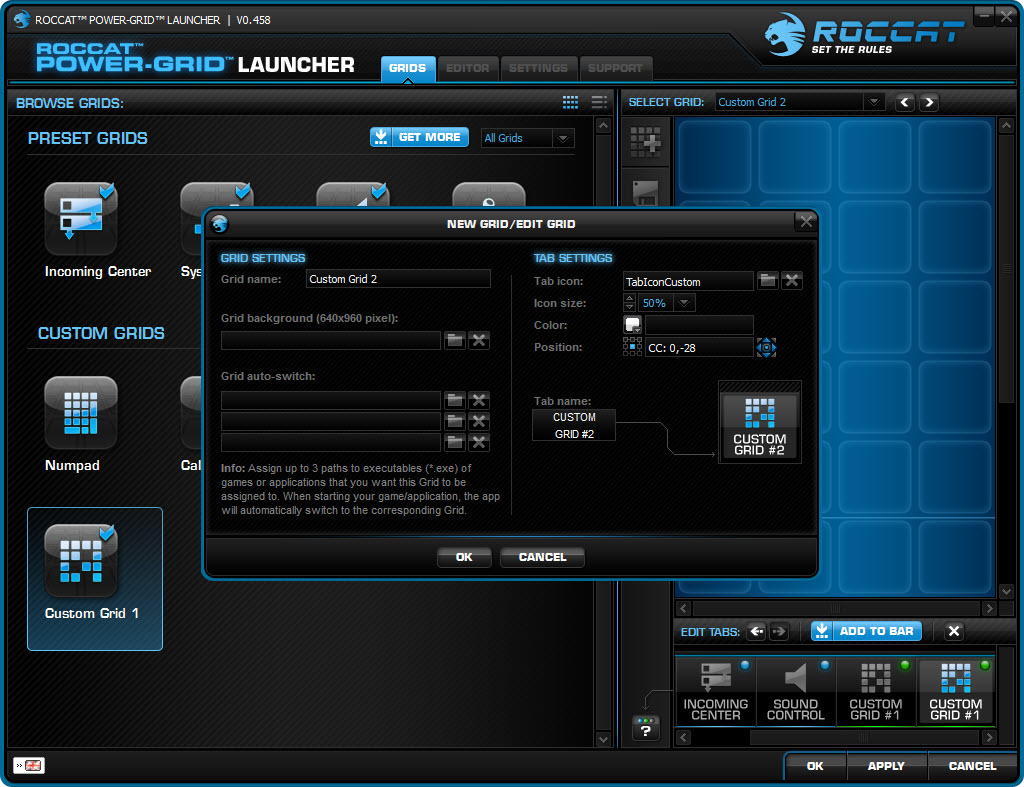Click the language flag icon
Screen dimensions: 1024x787
click(29, 765)
